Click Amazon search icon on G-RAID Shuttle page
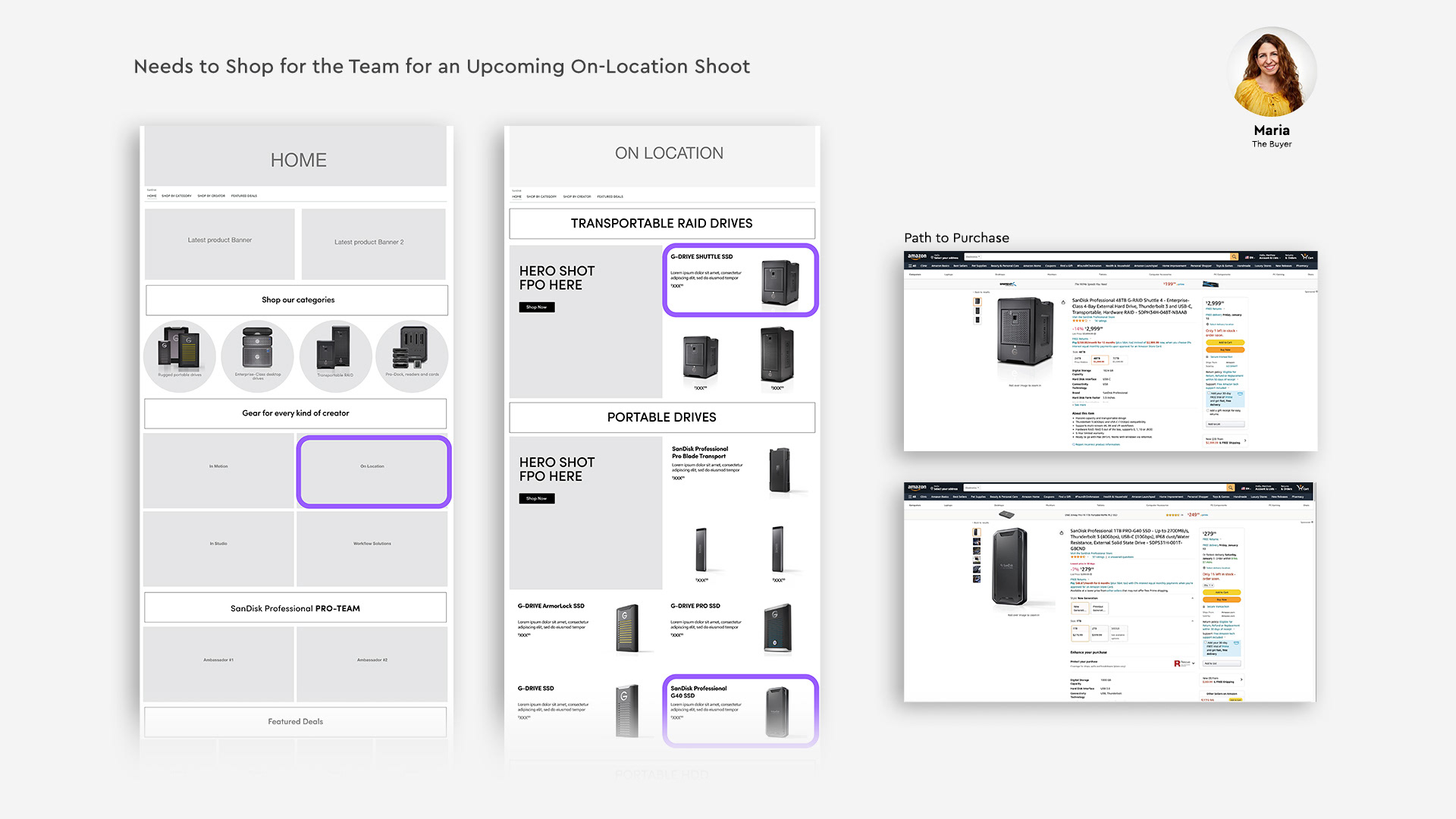 coord(1234,257)
